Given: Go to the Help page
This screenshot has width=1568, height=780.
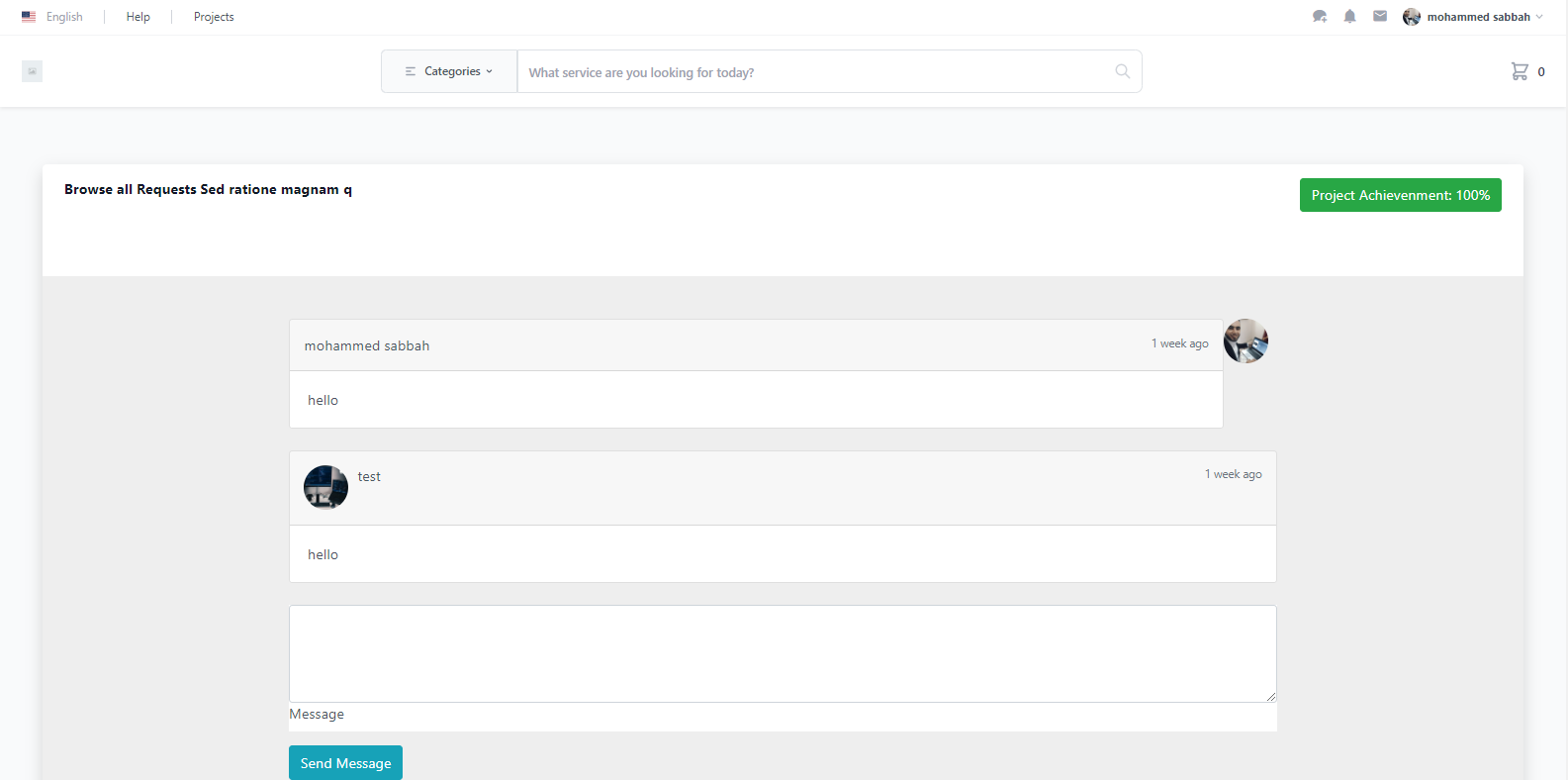Looking at the screenshot, I should (x=138, y=17).
